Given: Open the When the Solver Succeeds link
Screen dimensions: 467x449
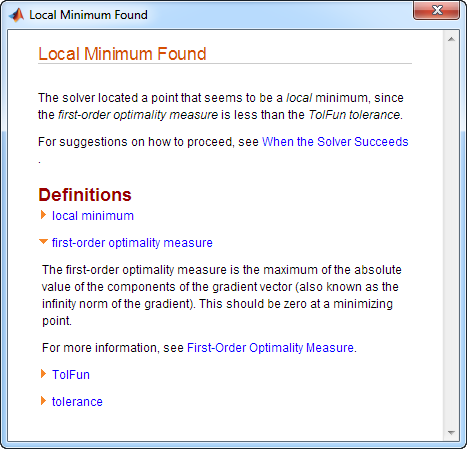Looking at the screenshot, I should click(335, 142).
